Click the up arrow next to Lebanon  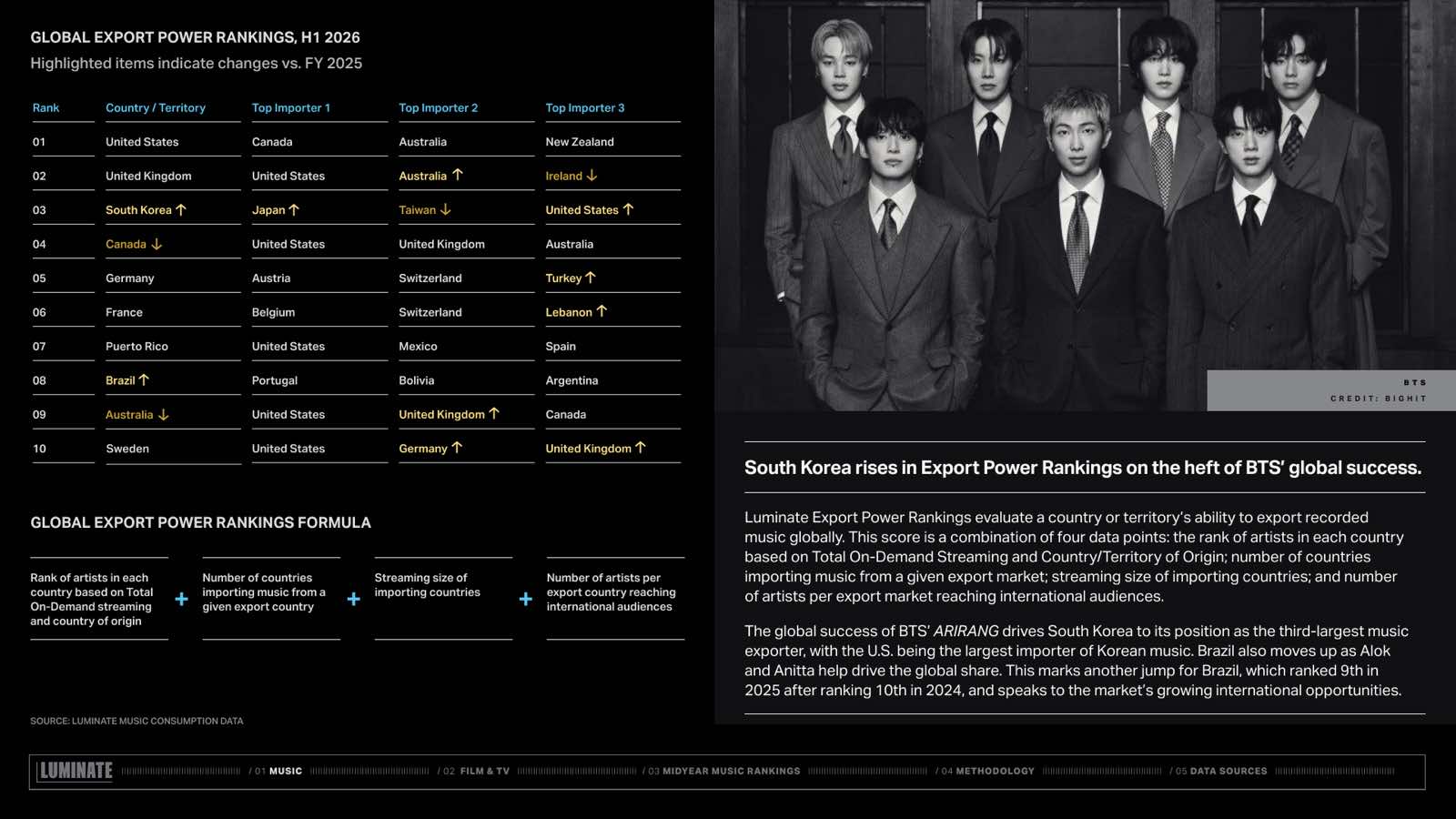(x=602, y=311)
